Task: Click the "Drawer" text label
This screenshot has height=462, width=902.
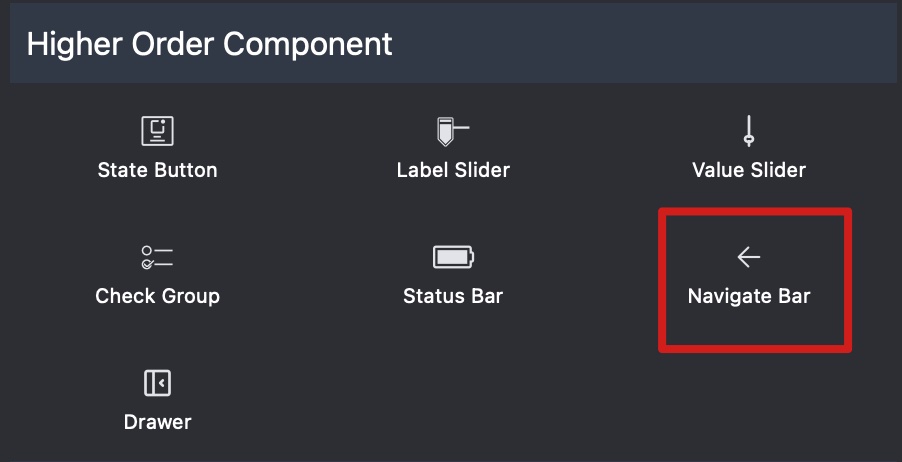Action: click(x=157, y=422)
